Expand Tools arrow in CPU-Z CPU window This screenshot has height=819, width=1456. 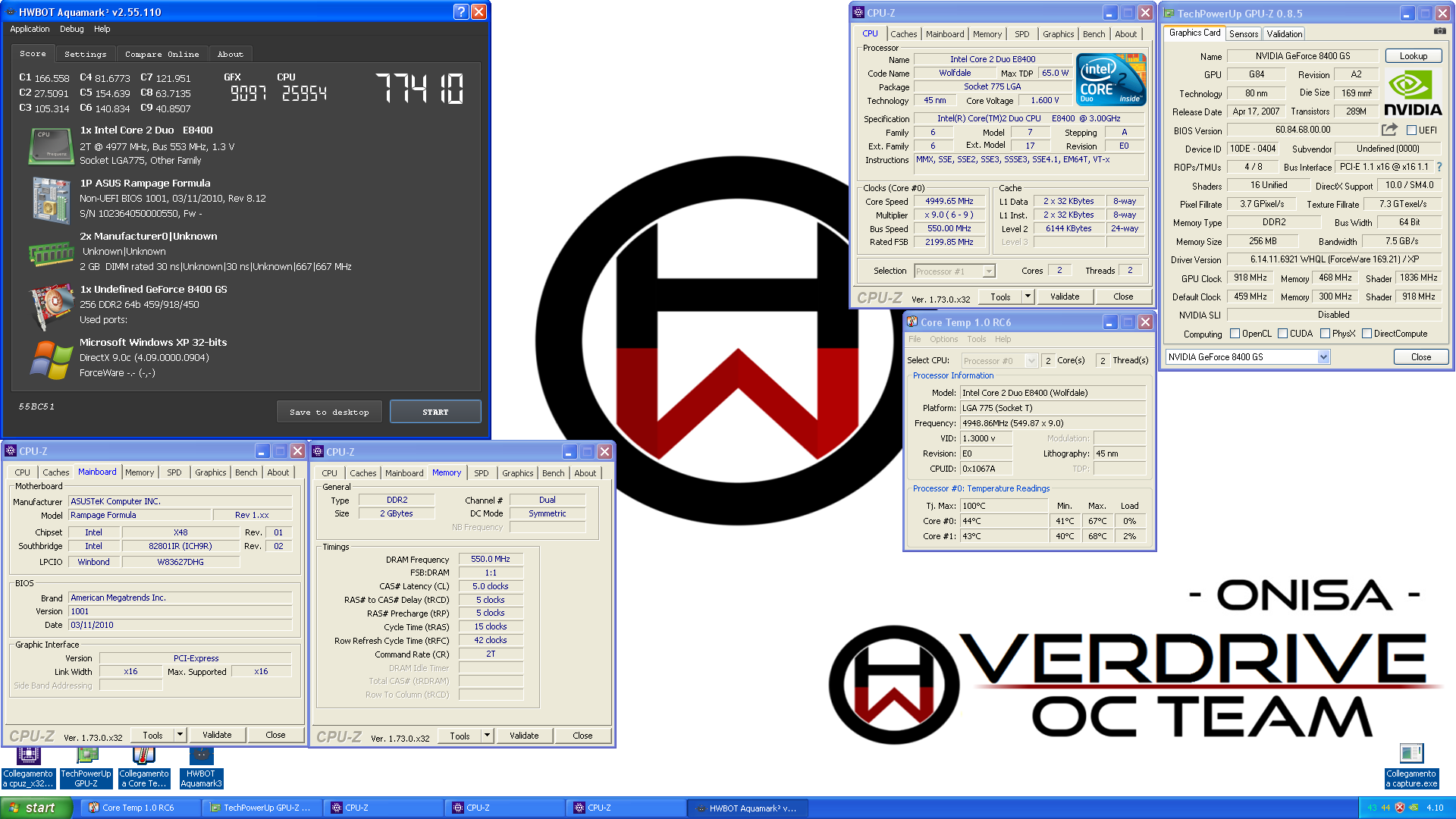pyautogui.click(x=1028, y=297)
